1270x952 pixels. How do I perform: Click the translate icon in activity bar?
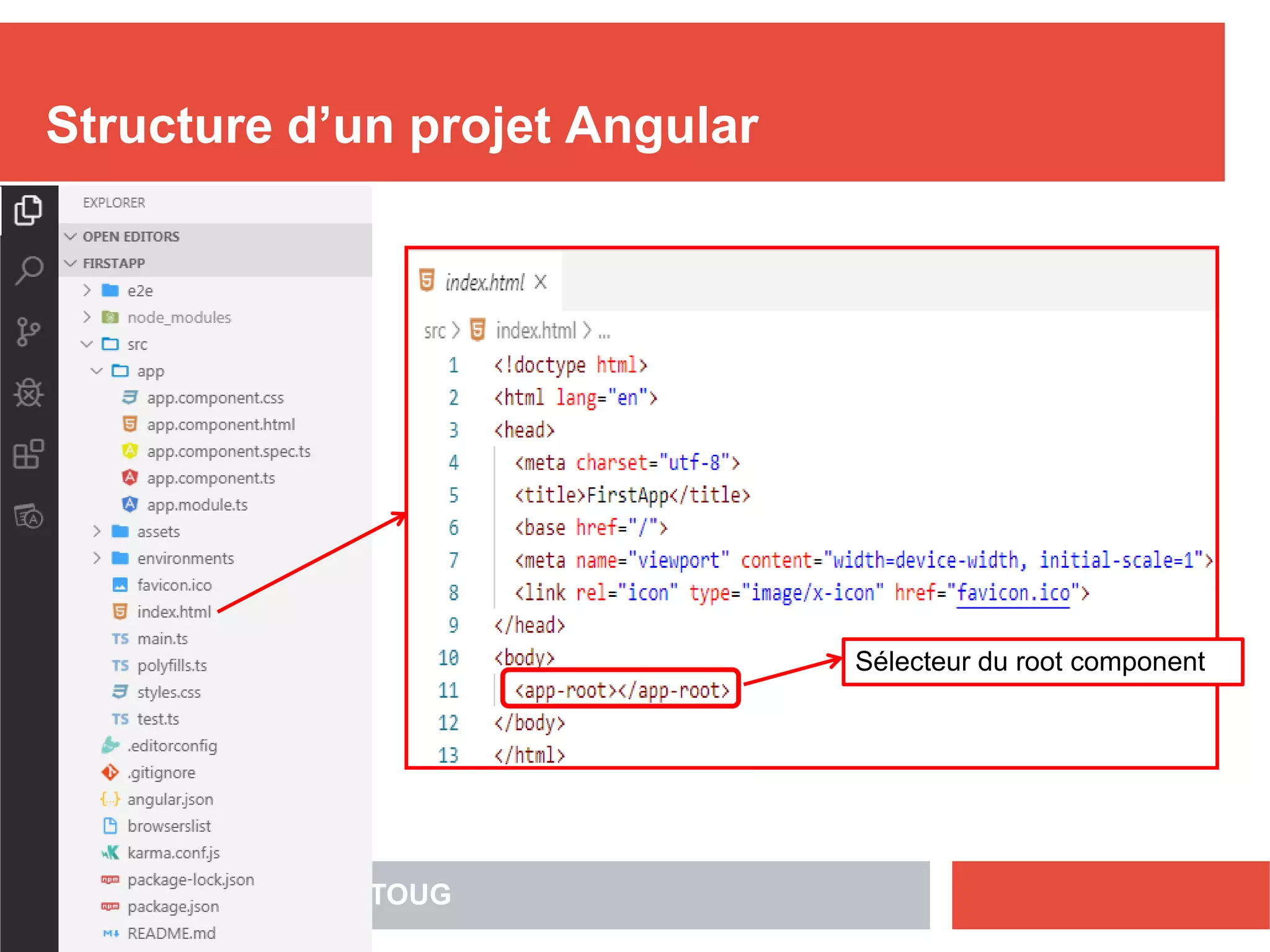[29, 516]
